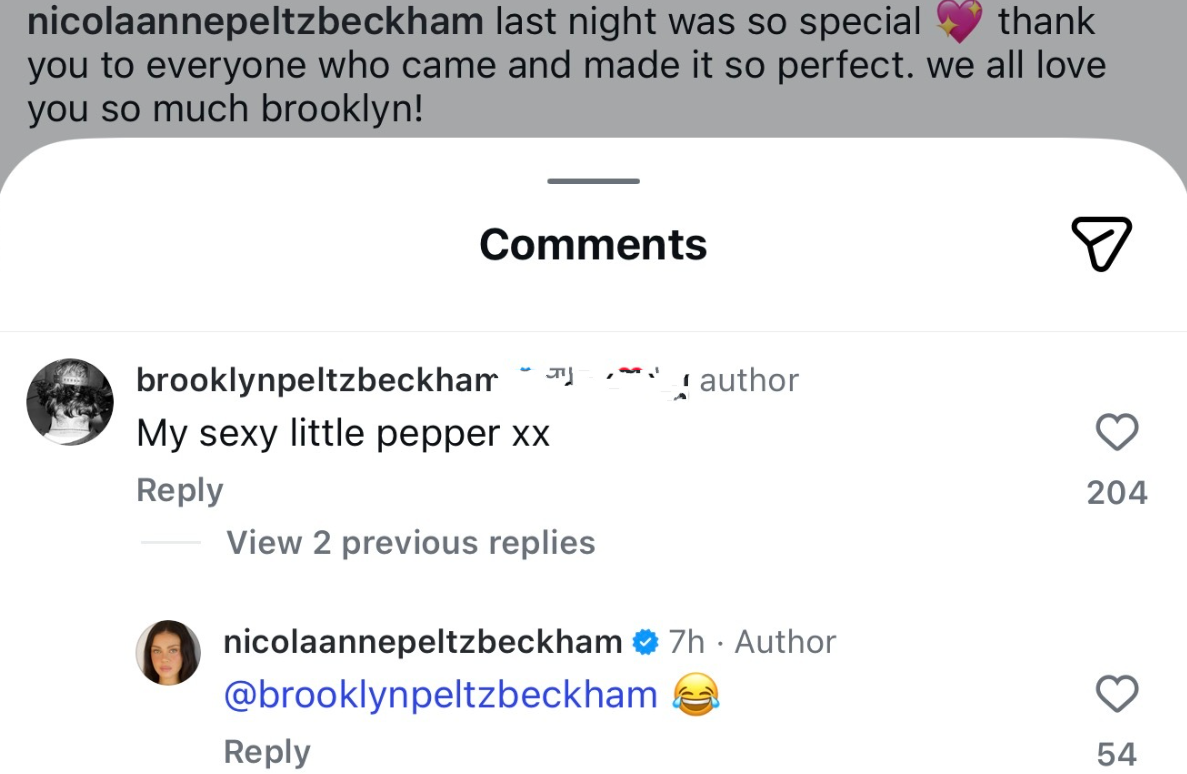This screenshot has height=774, width=1187.
Task: Reply to Nicola's laughing emoji comment
Action: click(x=267, y=751)
